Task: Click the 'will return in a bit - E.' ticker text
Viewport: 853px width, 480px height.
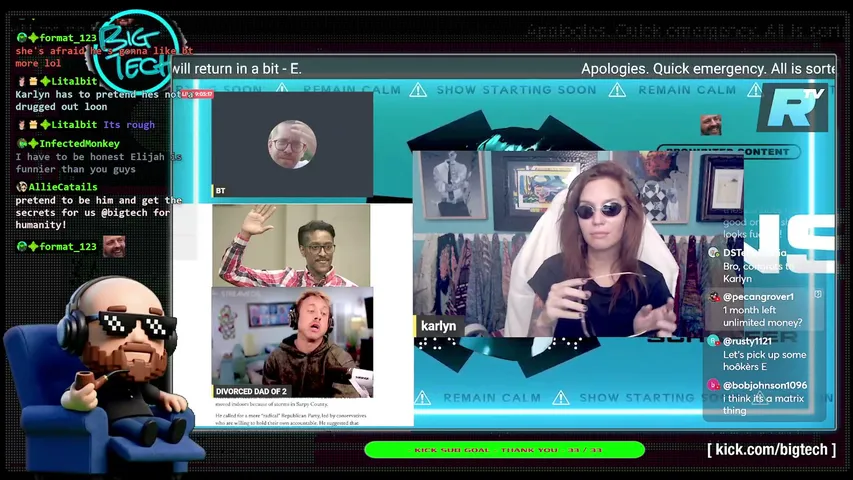Action: click(237, 69)
